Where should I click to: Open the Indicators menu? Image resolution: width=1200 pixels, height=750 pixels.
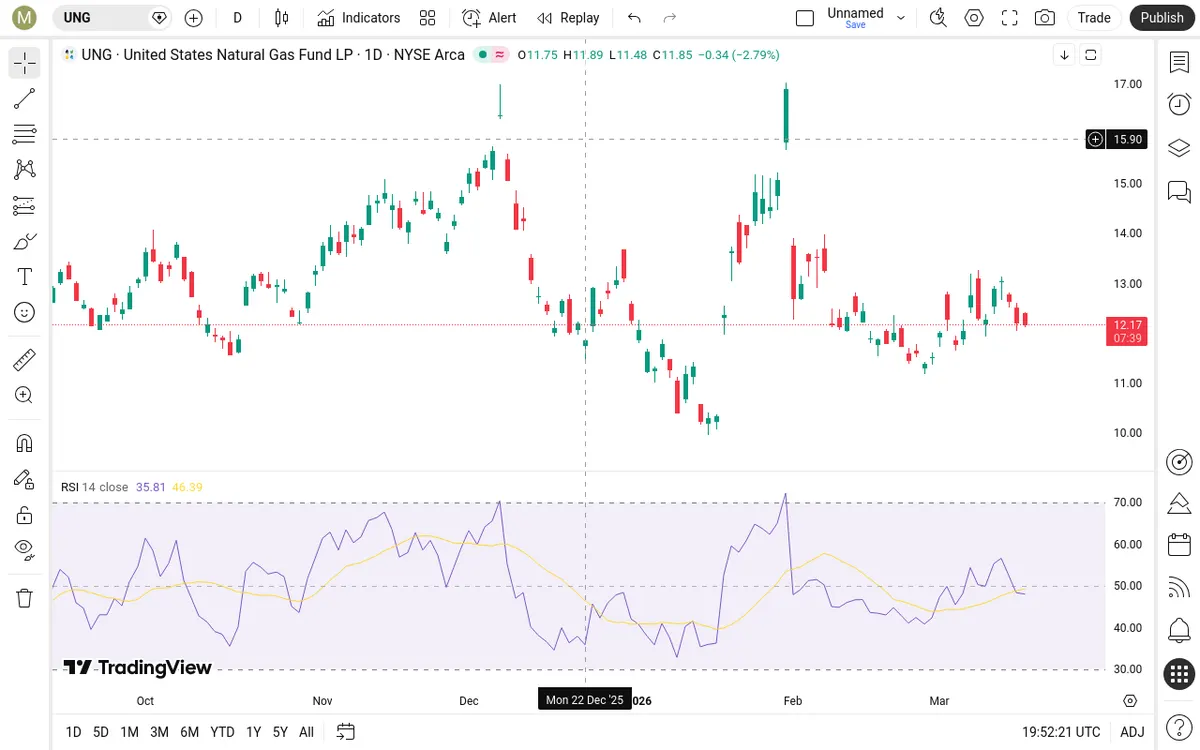point(359,18)
